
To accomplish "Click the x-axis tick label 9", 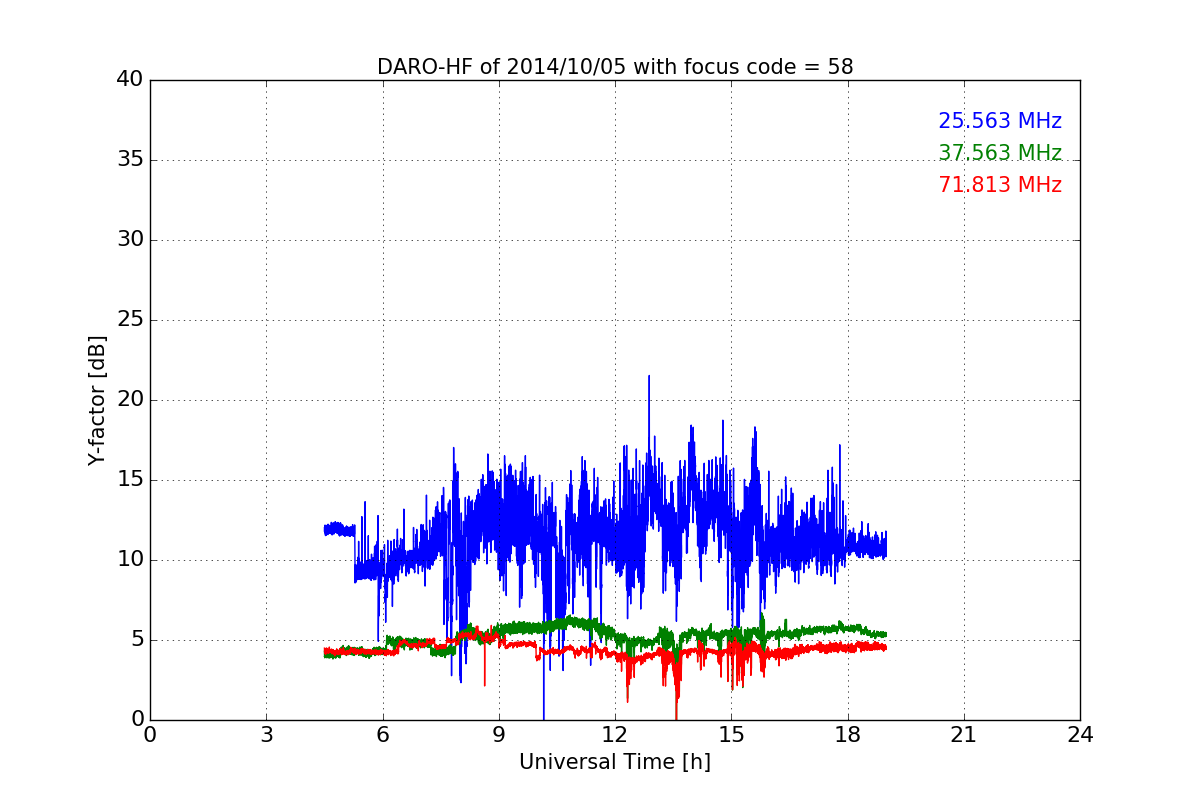I will tap(499, 735).
